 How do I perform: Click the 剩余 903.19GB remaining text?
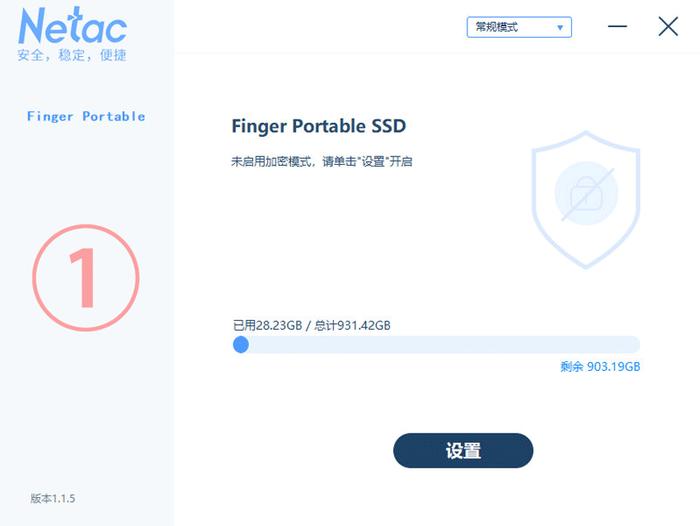click(600, 367)
